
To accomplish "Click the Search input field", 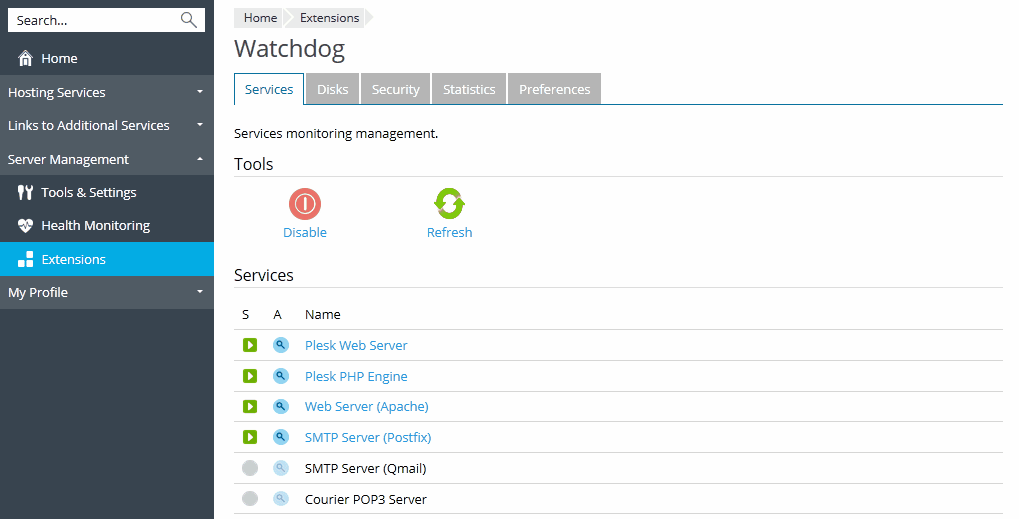I will click(x=95, y=20).
